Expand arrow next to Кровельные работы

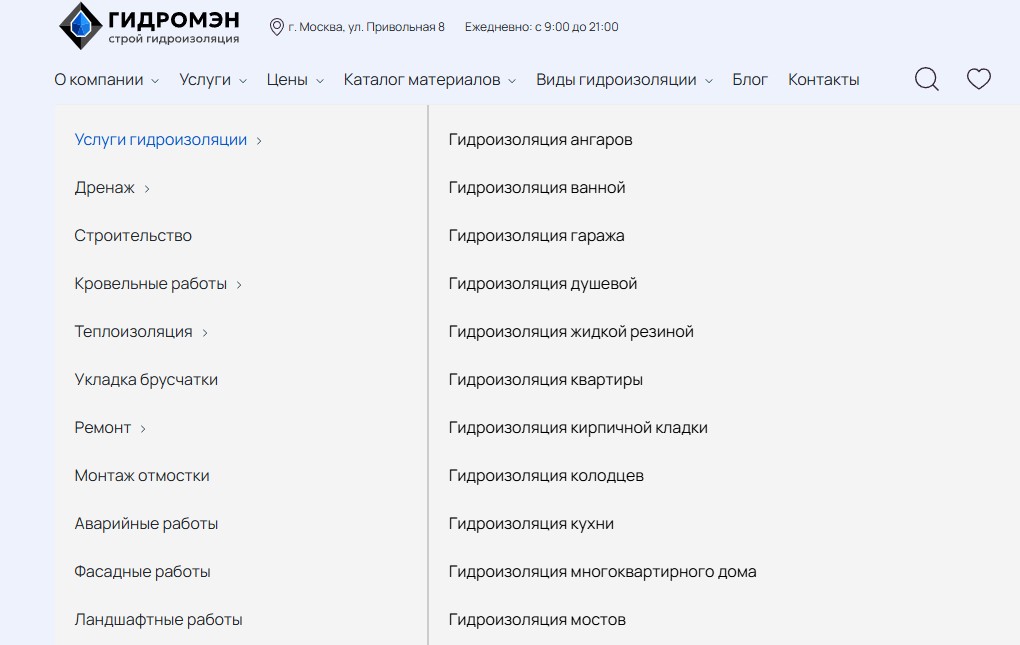(239, 285)
